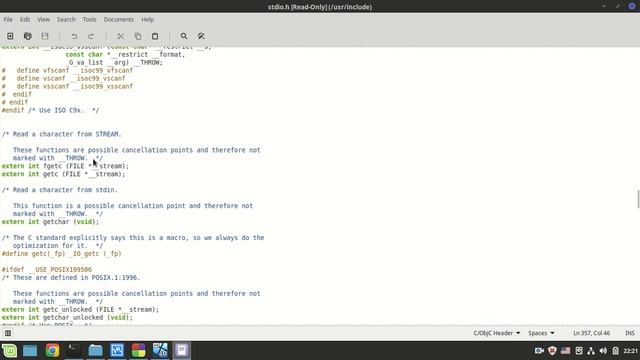This screenshot has height=360, width=640.
Task: Open the file manager folder in the taskbar
Action: [96, 351]
